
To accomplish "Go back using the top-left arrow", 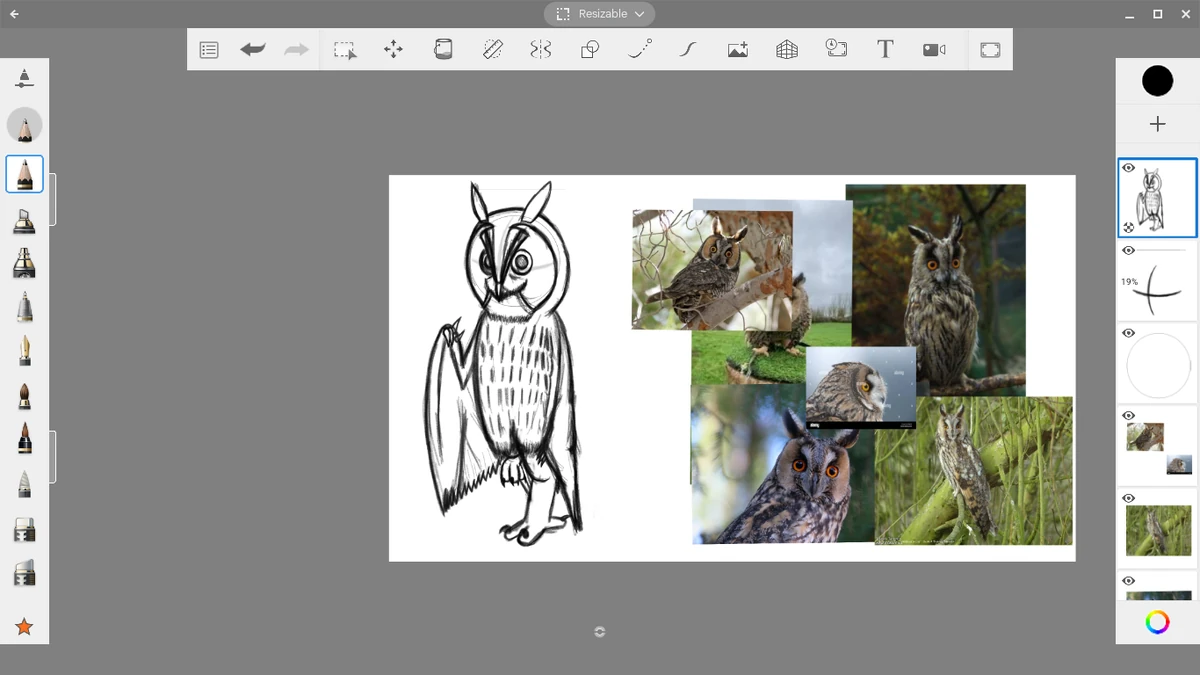I will pyautogui.click(x=14, y=14).
